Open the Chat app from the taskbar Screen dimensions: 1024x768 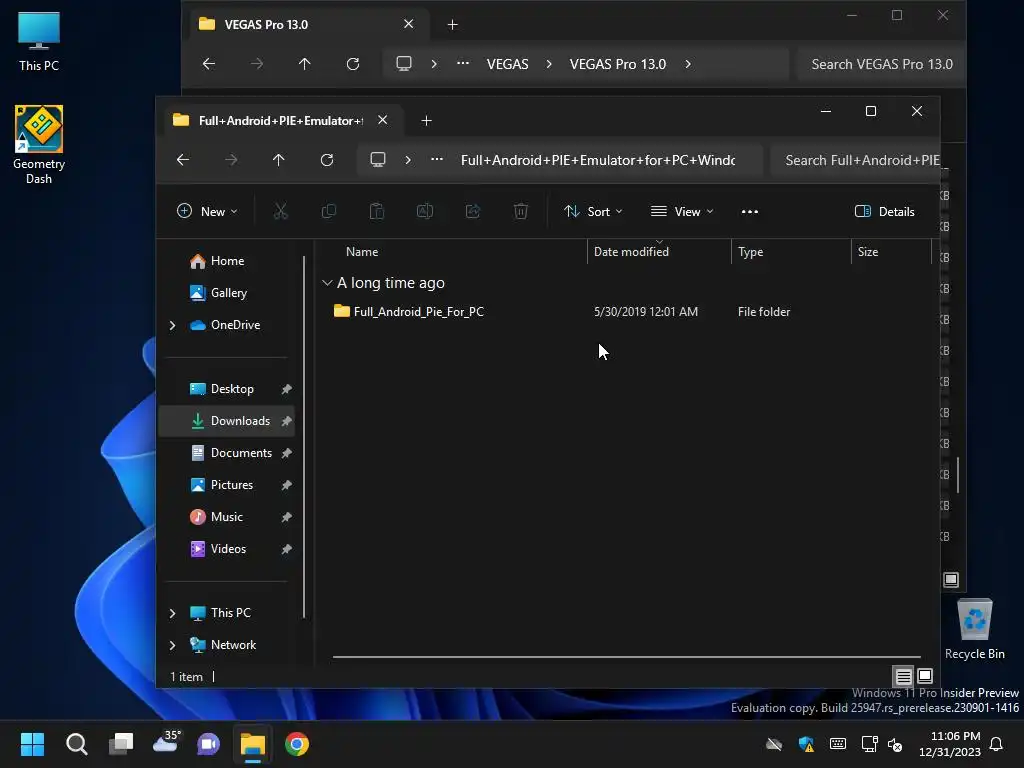pos(208,744)
